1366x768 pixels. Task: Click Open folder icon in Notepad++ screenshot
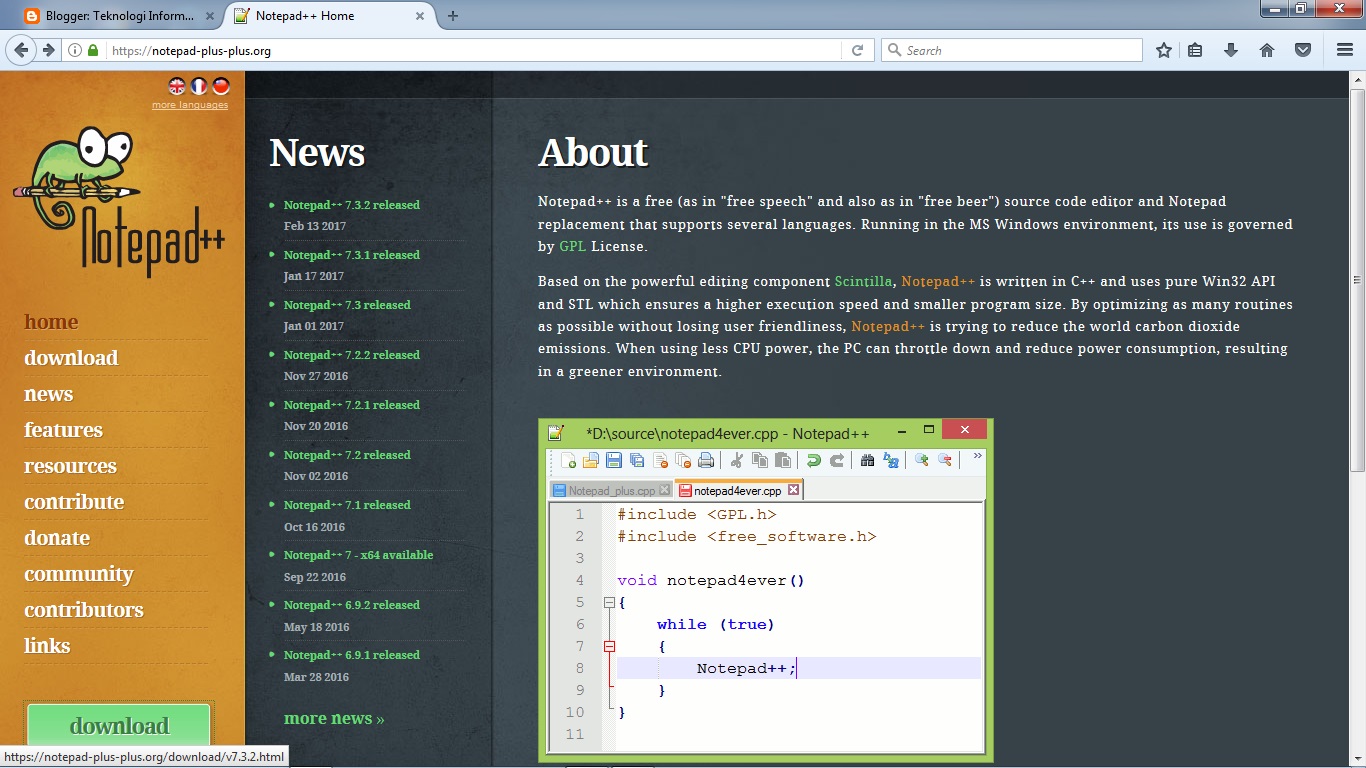tap(591, 461)
